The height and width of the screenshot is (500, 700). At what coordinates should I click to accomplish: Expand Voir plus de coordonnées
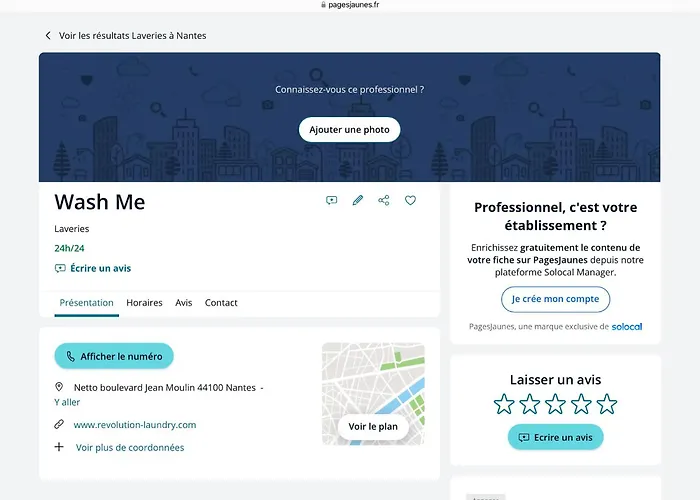pos(129,448)
